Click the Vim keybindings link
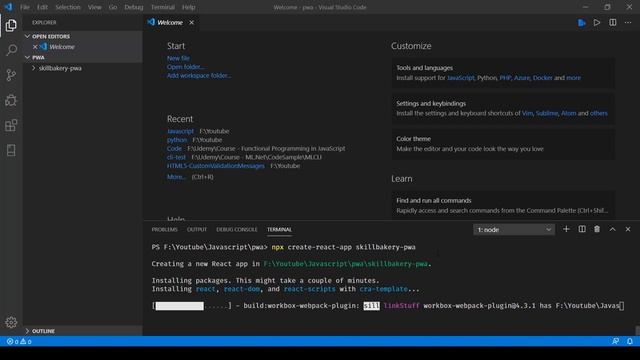Viewport: 640px width, 360px height. pos(527,113)
